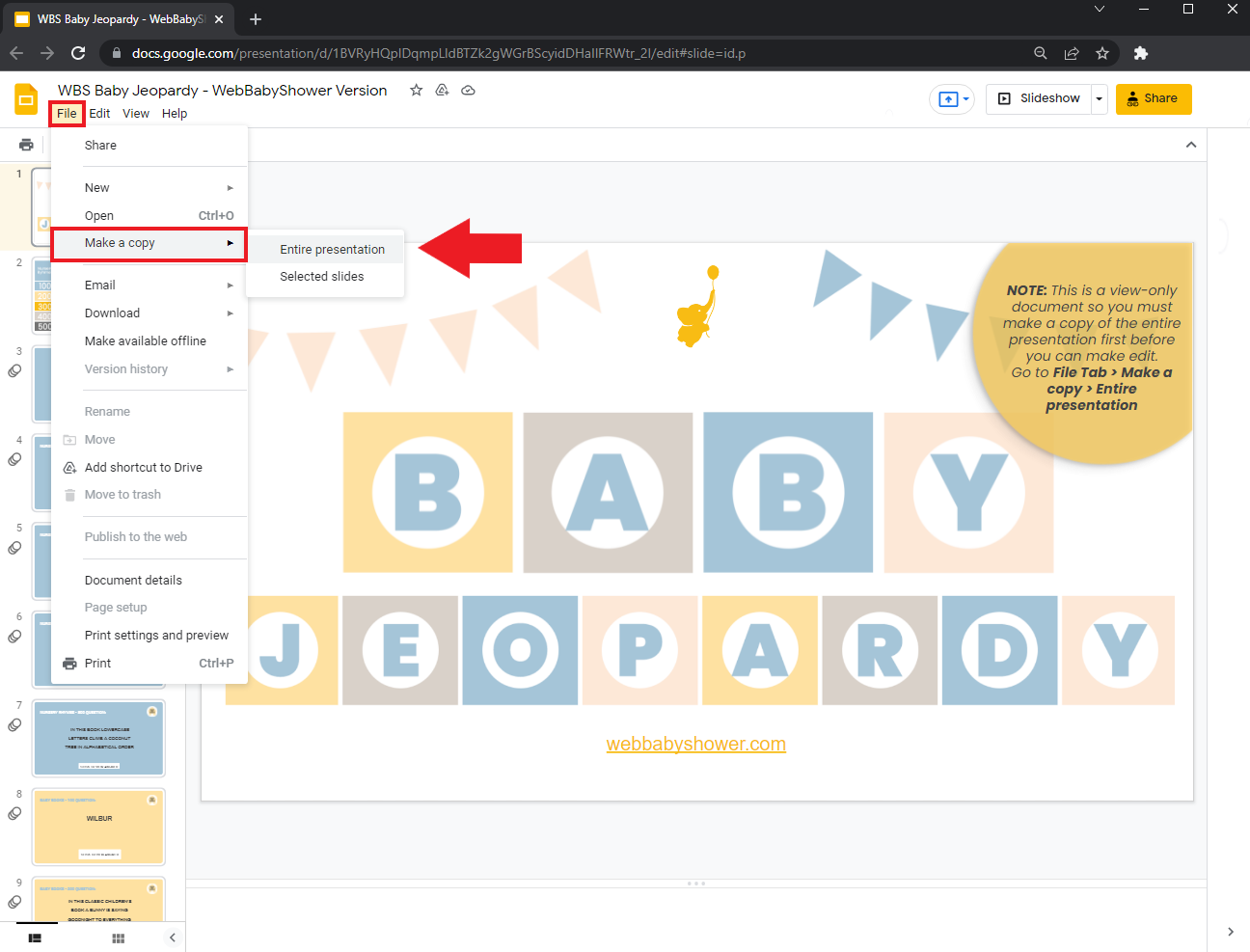Expand the Email submenu
Image resolution: width=1250 pixels, height=952 pixels.
tap(149, 286)
